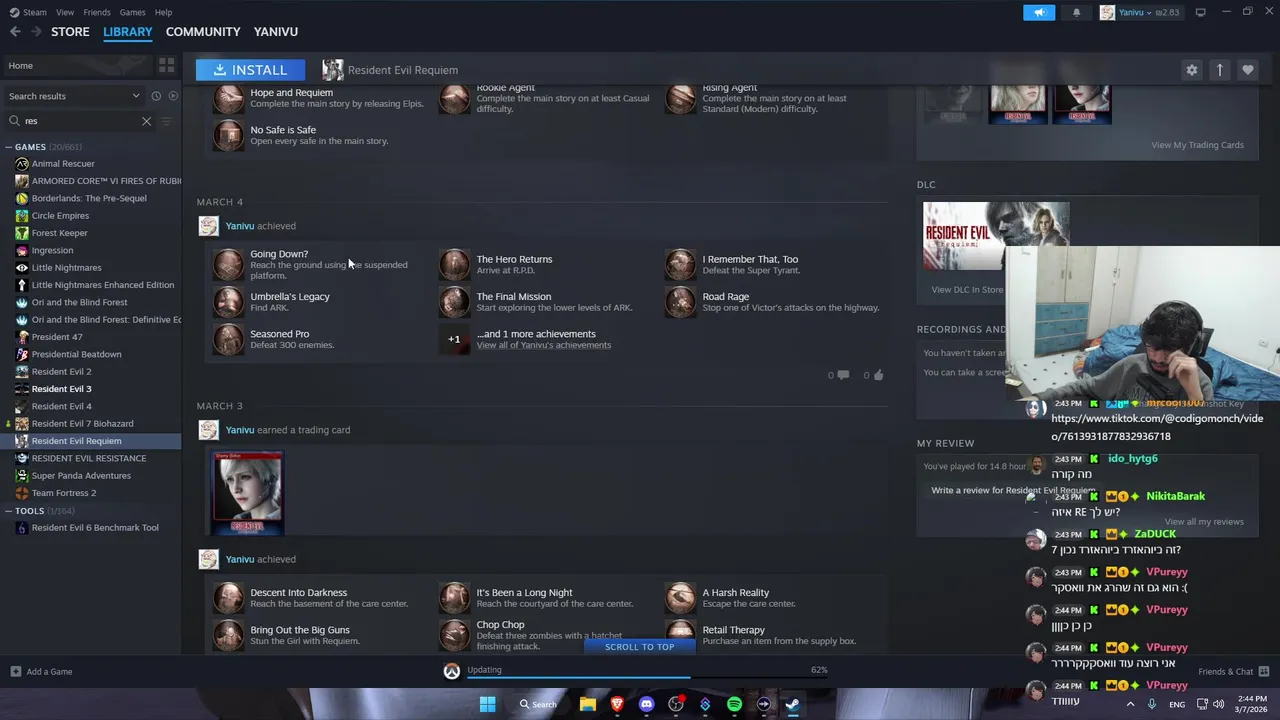
Task: Go back using the back arrow
Action: (x=15, y=32)
